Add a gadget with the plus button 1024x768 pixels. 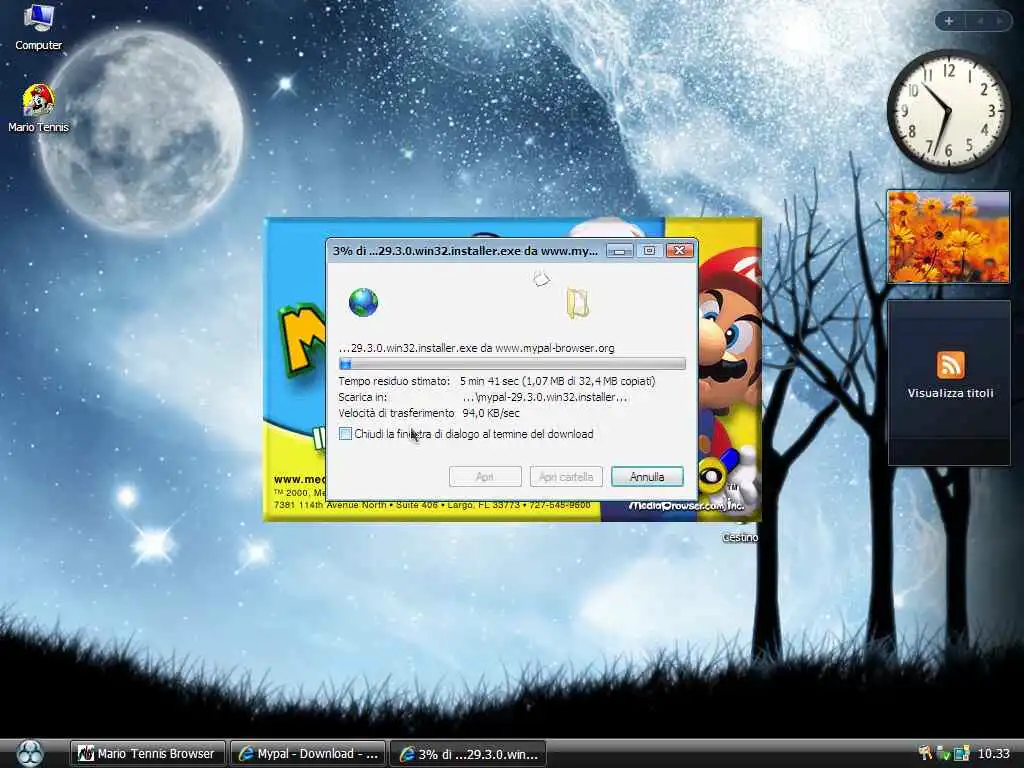[x=949, y=21]
